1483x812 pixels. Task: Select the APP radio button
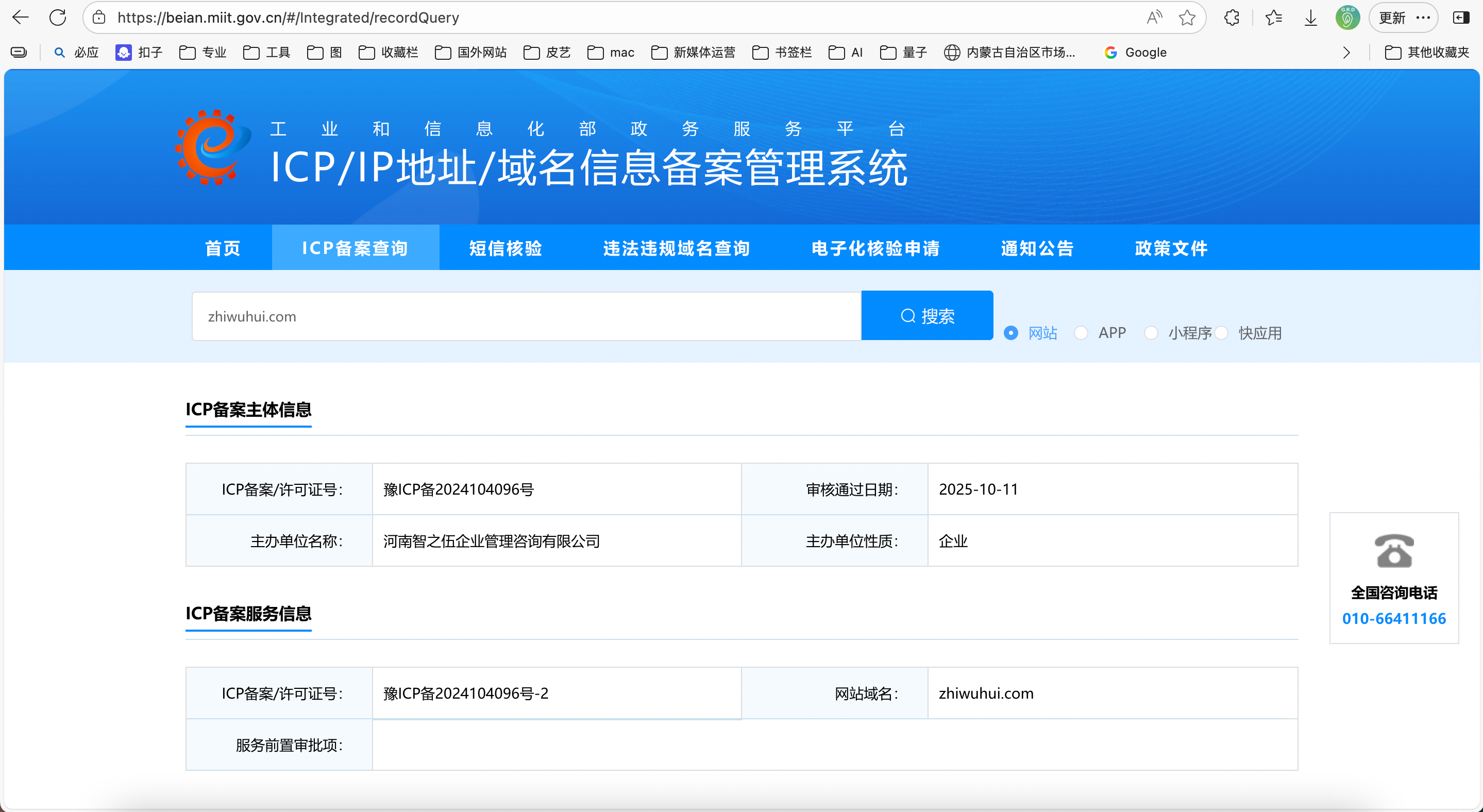click(1081, 333)
